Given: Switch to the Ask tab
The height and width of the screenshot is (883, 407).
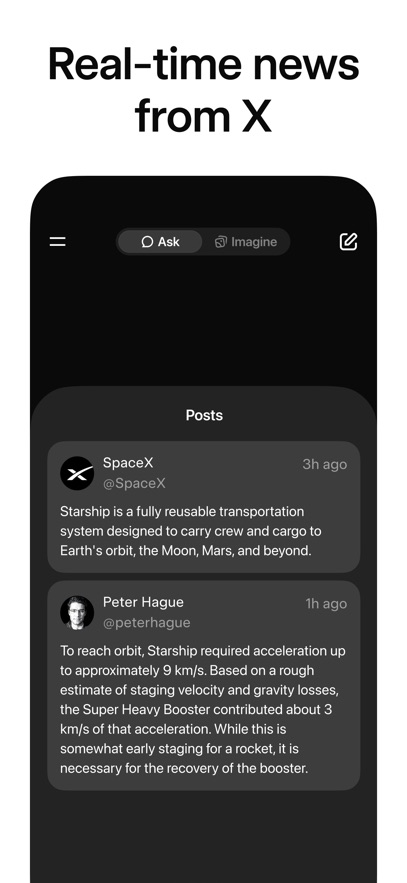Looking at the screenshot, I should point(160,242).
